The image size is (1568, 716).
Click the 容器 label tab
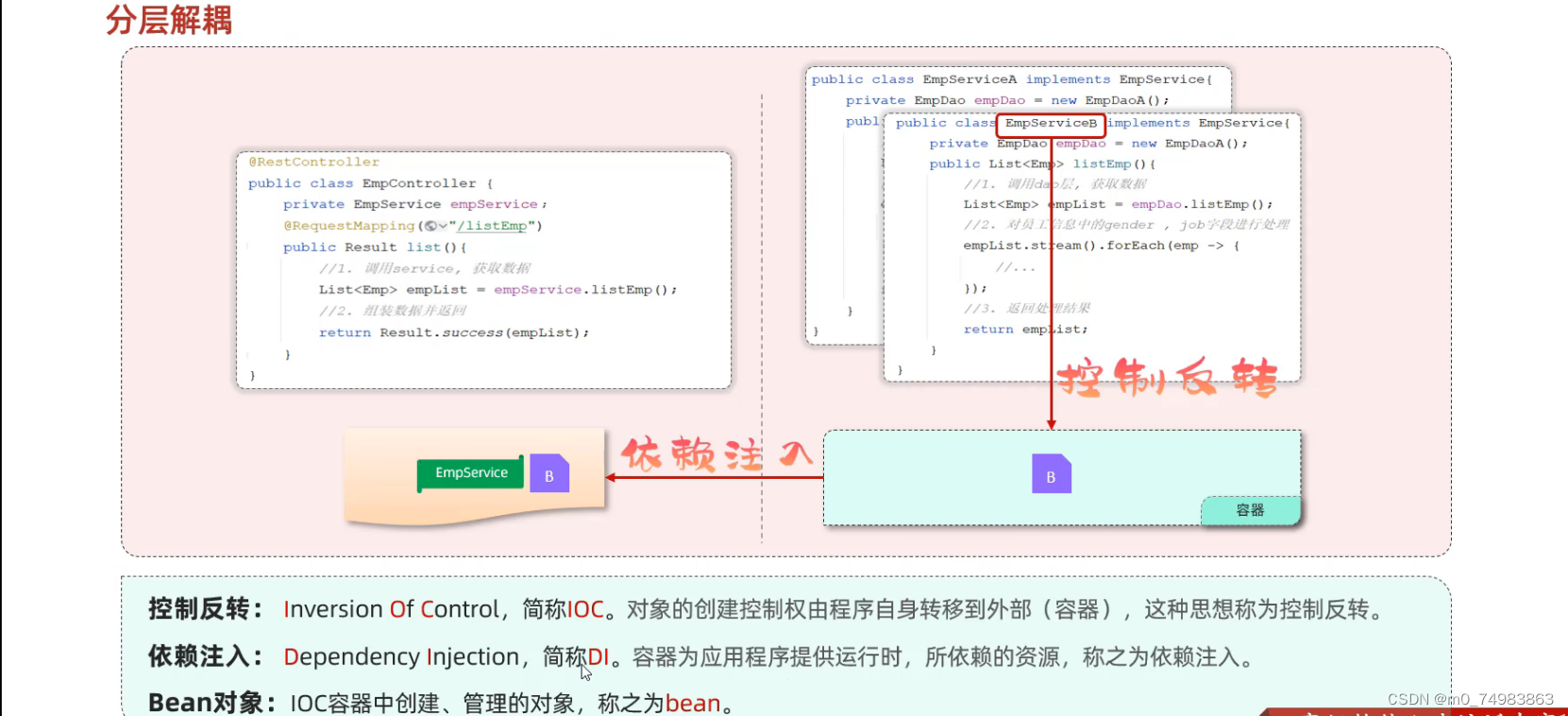[x=1250, y=510]
